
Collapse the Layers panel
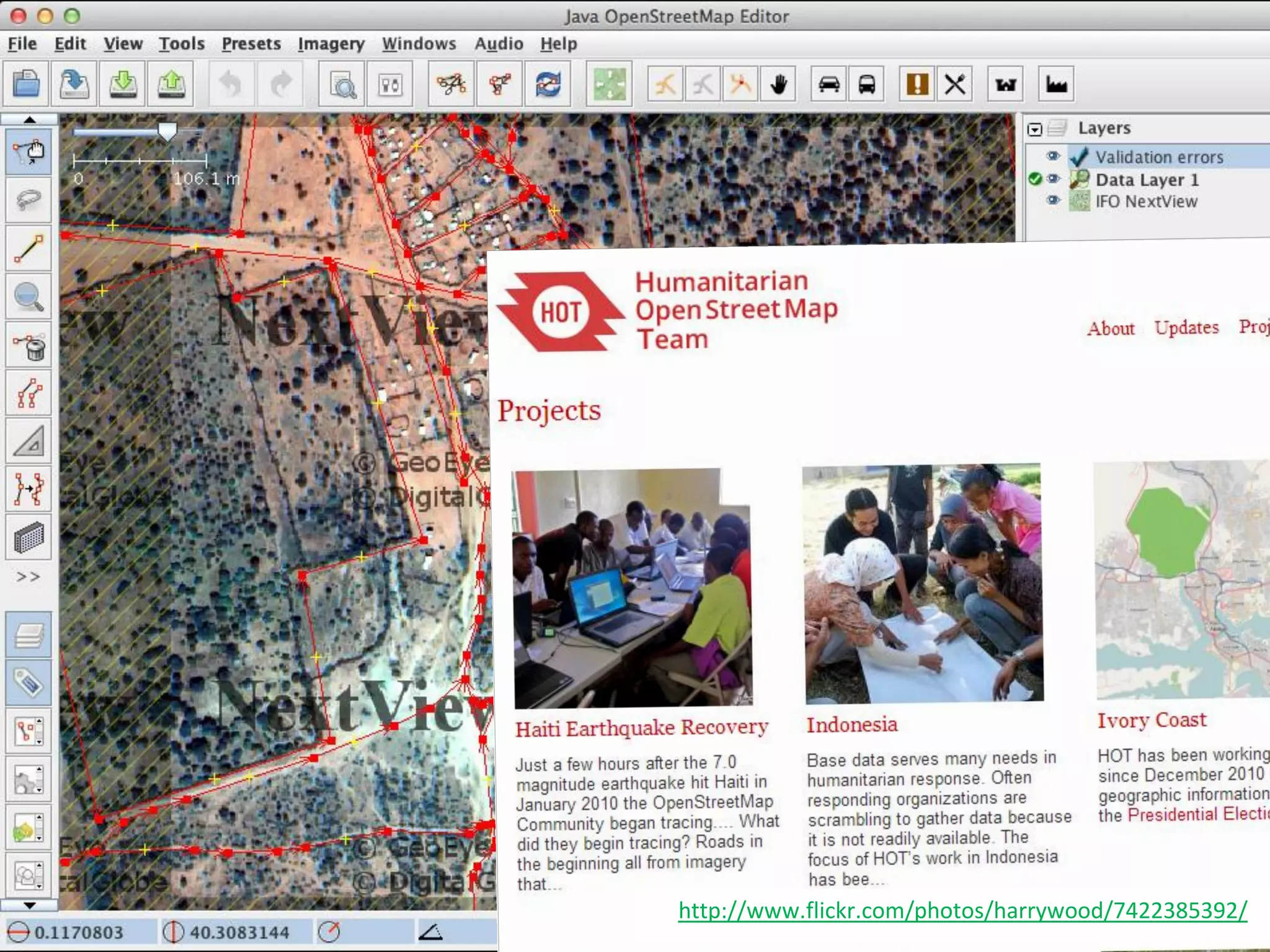coord(1034,129)
